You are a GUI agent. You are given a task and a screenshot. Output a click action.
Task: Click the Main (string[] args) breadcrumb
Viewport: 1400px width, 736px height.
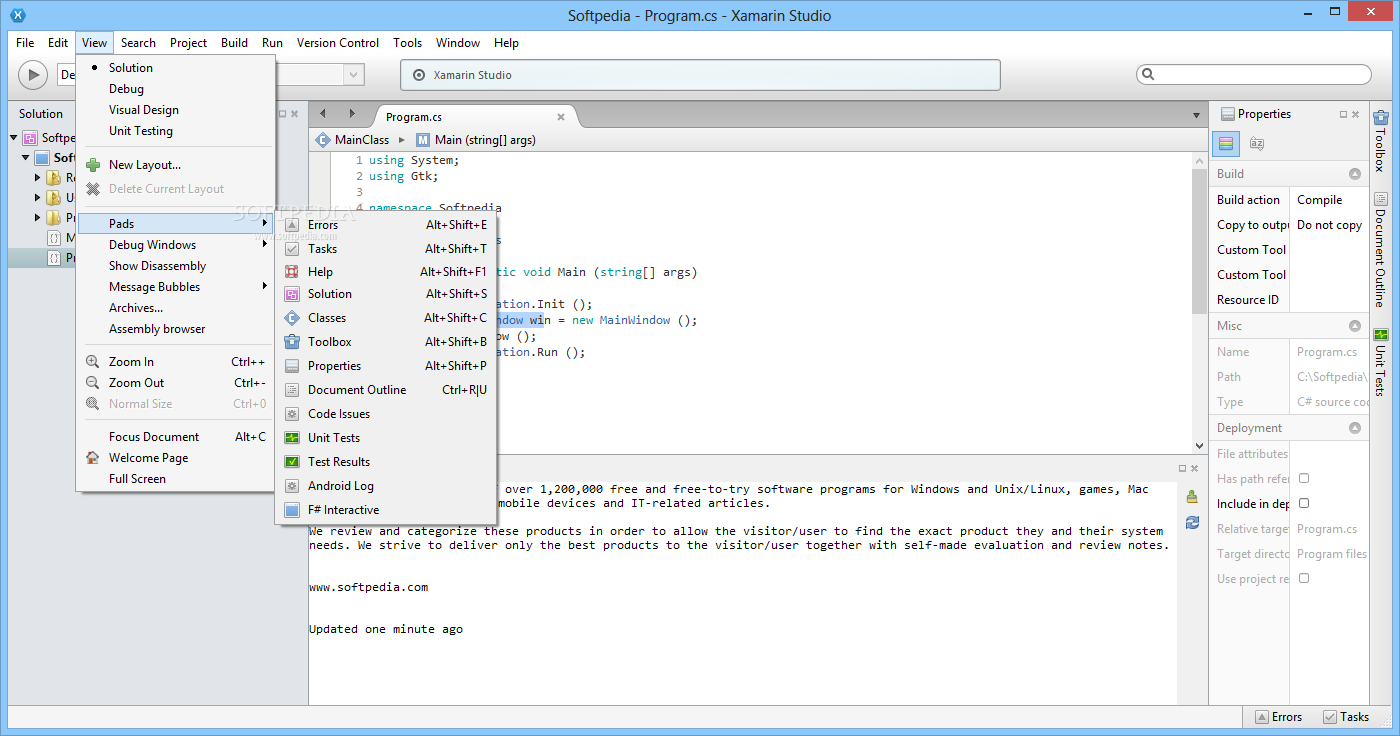click(475, 140)
